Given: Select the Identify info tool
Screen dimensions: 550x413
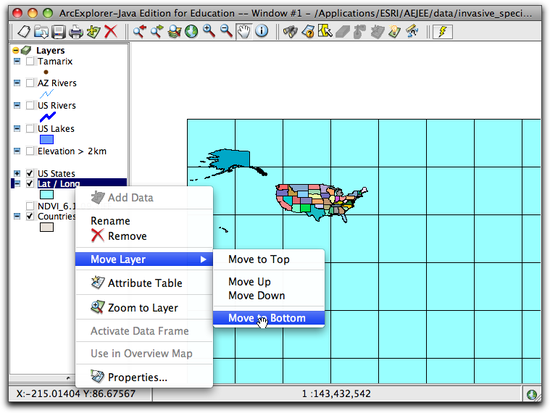Looking at the screenshot, I should pyautogui.click(x=262, y=31).
